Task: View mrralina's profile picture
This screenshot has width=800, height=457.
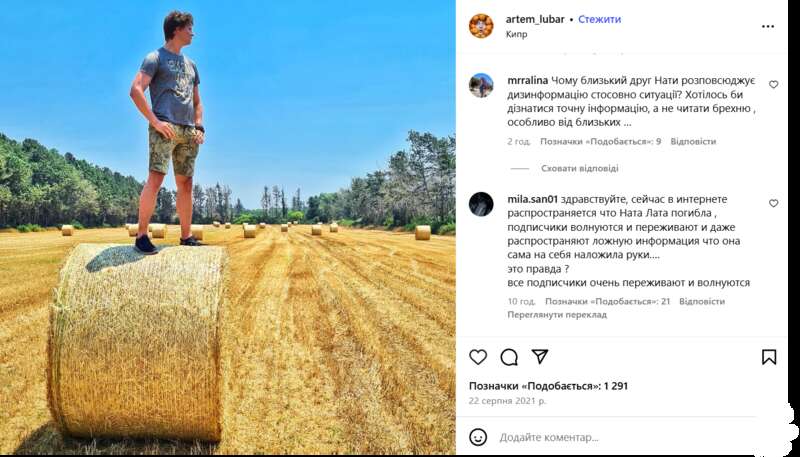Action: point(481,85)
